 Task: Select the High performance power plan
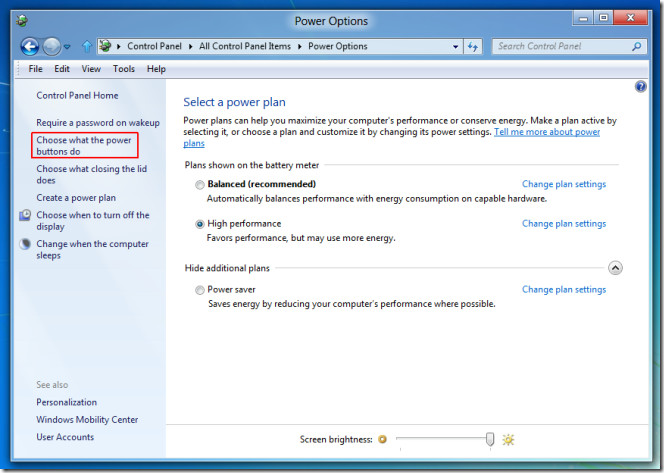pyautogui.click(x=200, y=224)
